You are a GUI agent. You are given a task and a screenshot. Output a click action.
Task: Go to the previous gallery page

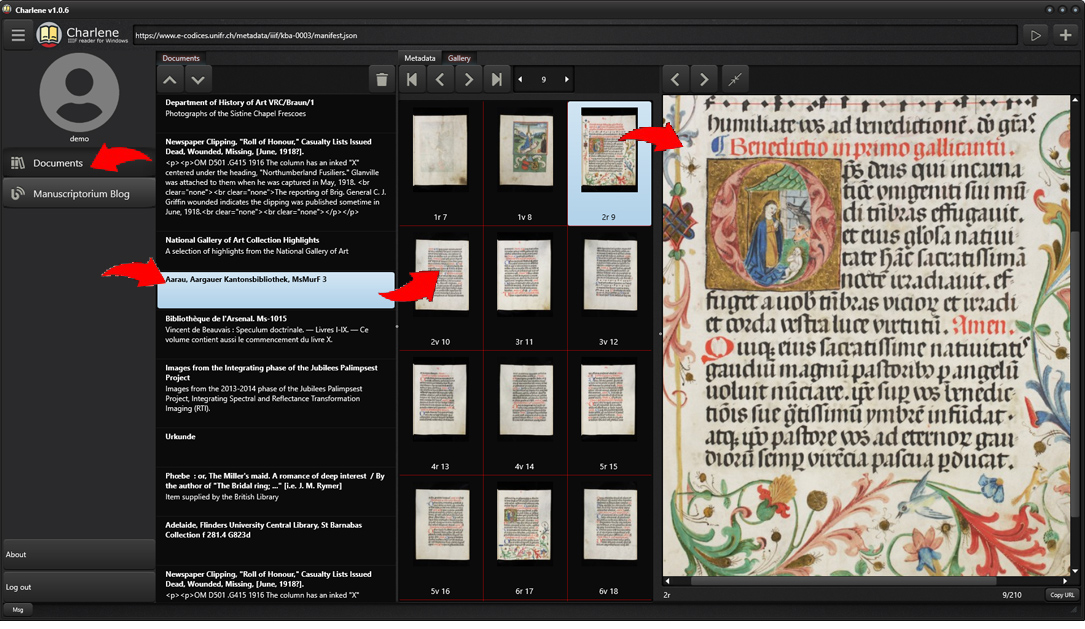tap(440, 80)
